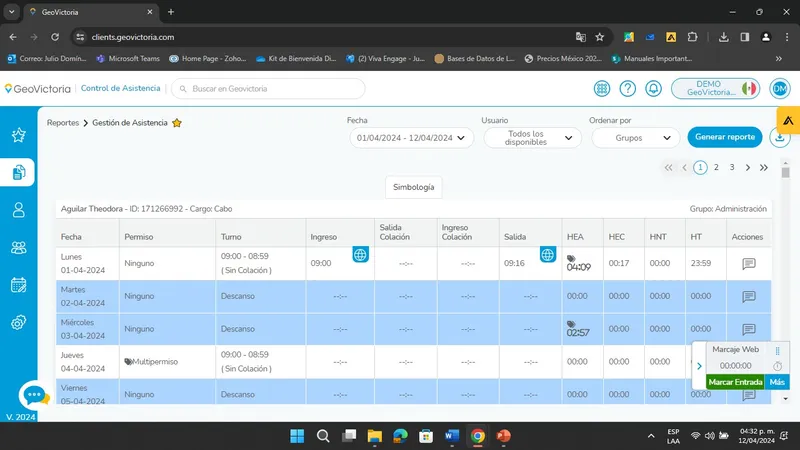This screenshot has height=450, width=800.
Task: Click the report vertical scrollbar thumb
Action: tap(786, 172)
